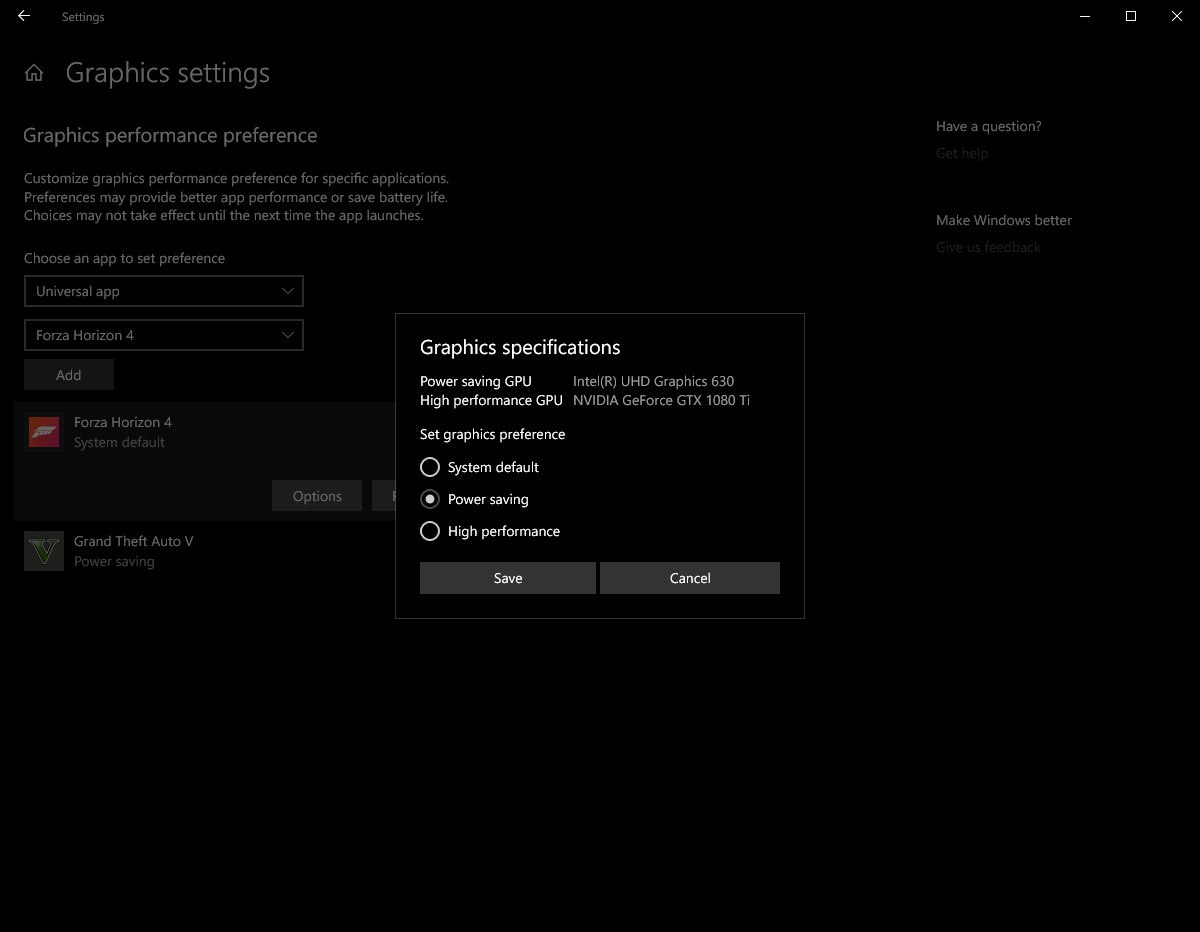Image resolution: width=1200 pixels, height=932 pixels.
Task: Select the Grand Theft Auto V list entry
Action: point(134,541)
